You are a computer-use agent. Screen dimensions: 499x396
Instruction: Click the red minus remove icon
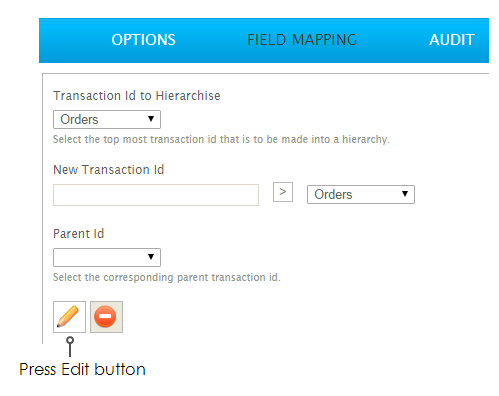click(106, 317)
